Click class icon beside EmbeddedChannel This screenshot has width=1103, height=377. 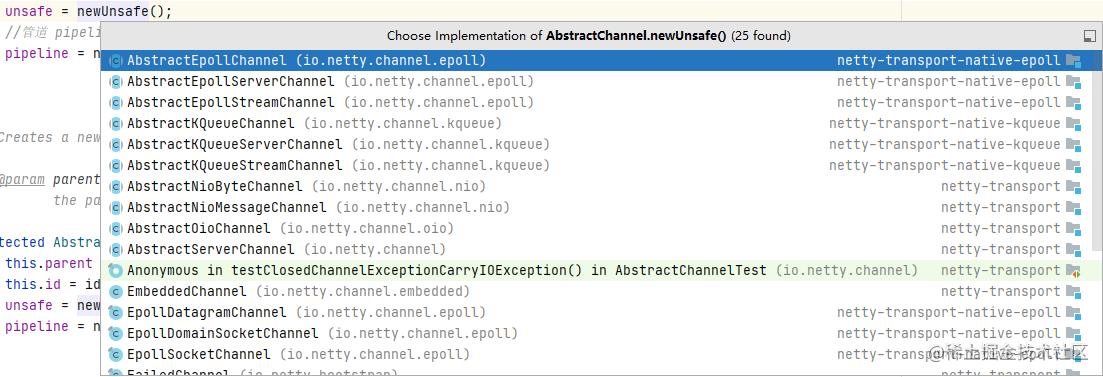115,292
